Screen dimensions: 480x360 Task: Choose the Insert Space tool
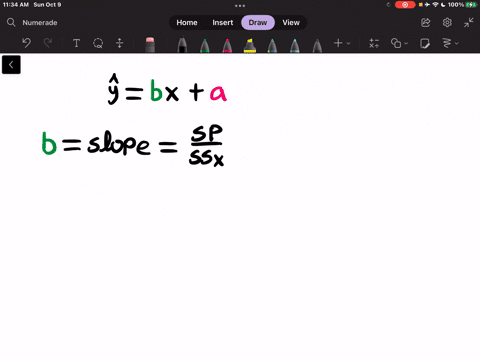(119, 43)
